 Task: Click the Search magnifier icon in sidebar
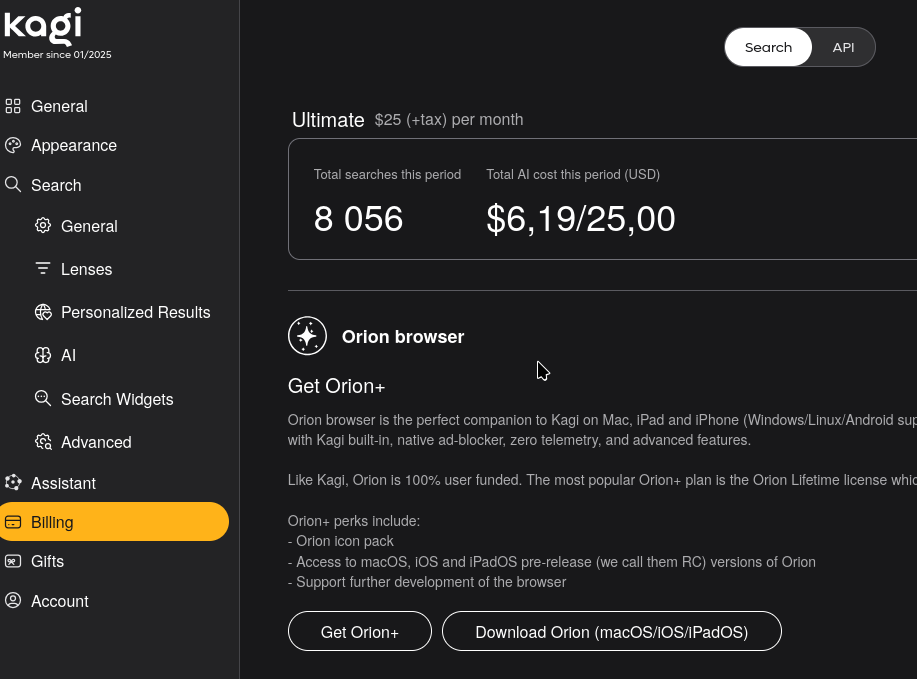(13, 185)
